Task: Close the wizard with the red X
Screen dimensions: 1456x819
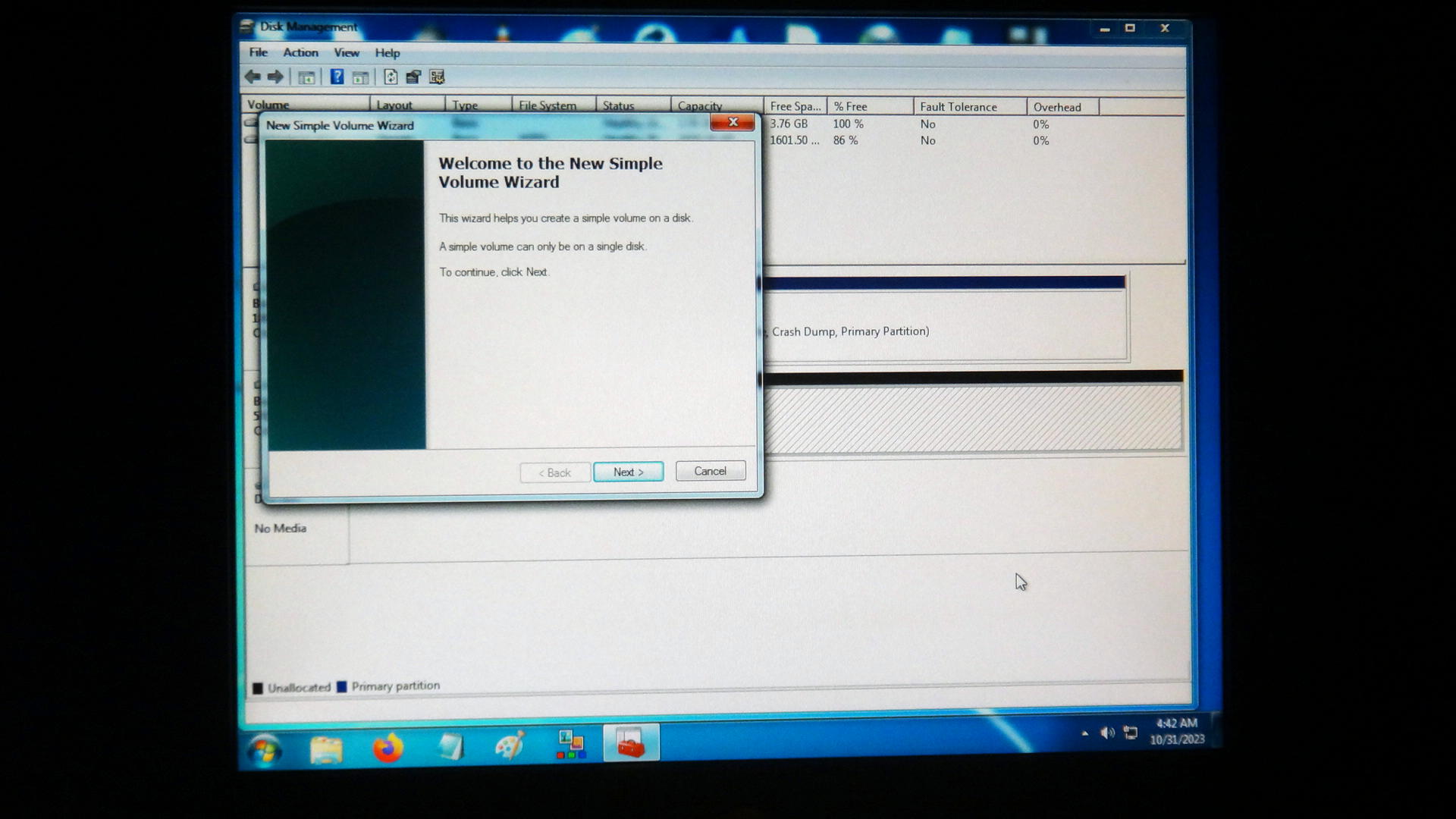Action: point(732,122)
